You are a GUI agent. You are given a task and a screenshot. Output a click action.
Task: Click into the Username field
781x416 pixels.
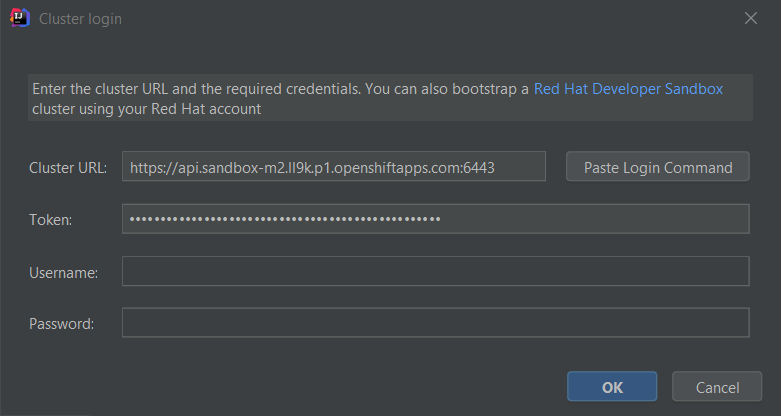pos(436,271)
